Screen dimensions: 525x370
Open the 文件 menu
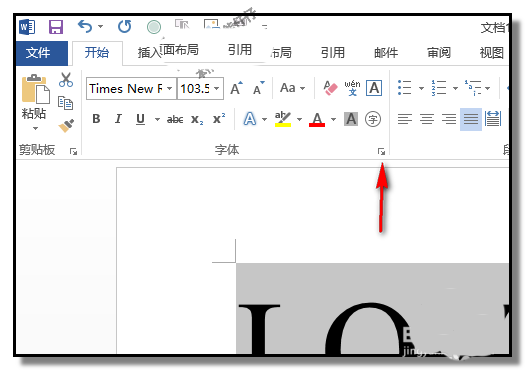pos(42,53)
